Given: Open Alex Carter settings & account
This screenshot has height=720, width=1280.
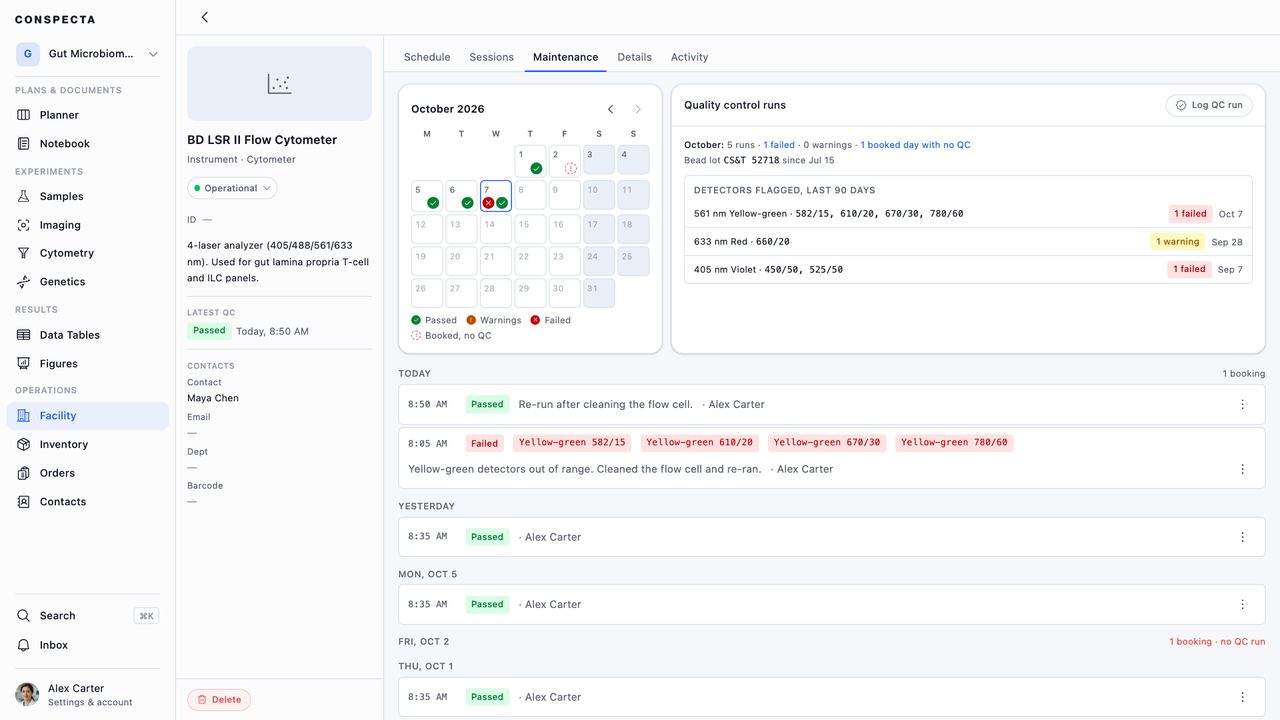Looking at the screenshot, I should point(88,695).
